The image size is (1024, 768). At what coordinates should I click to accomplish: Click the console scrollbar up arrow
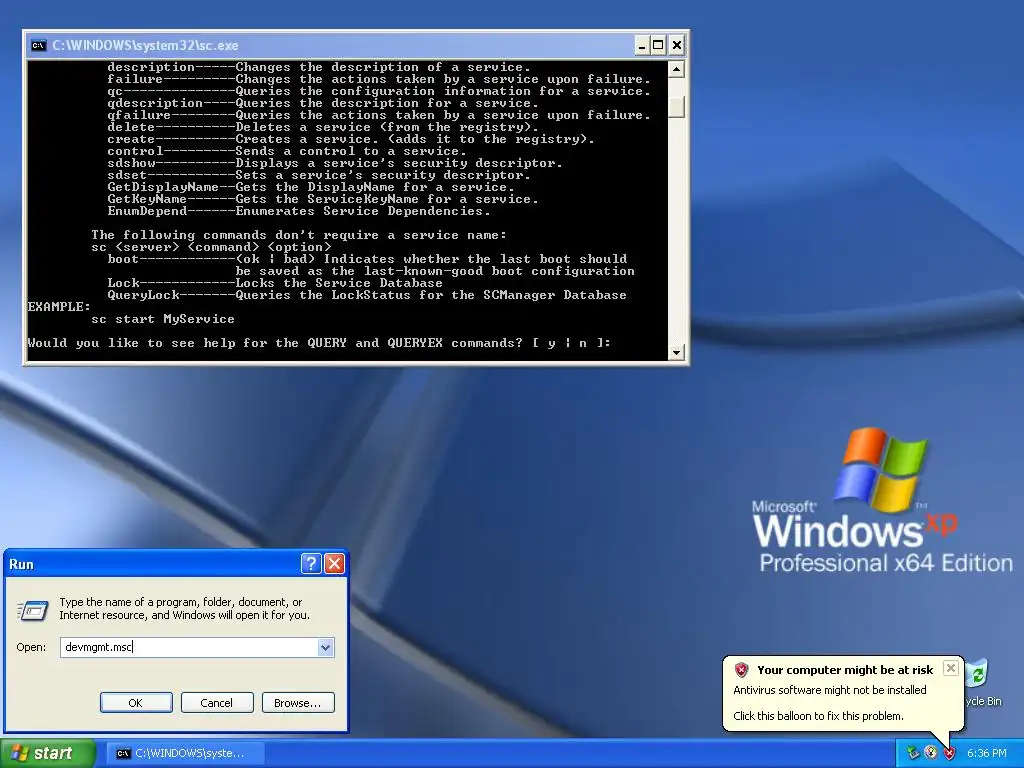tap(677, 69)
